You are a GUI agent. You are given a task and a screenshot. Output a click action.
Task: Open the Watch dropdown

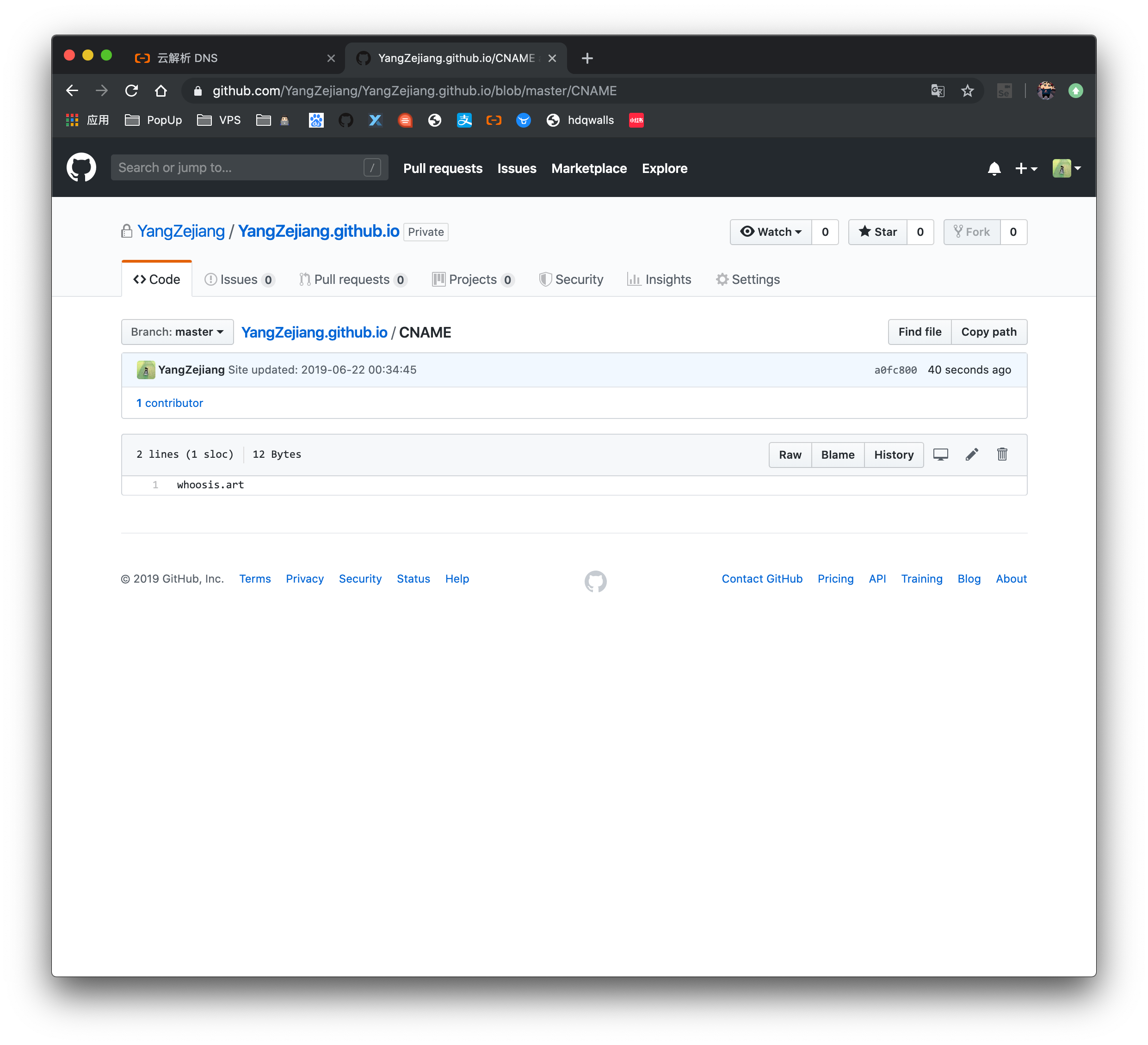pos(771,232)
